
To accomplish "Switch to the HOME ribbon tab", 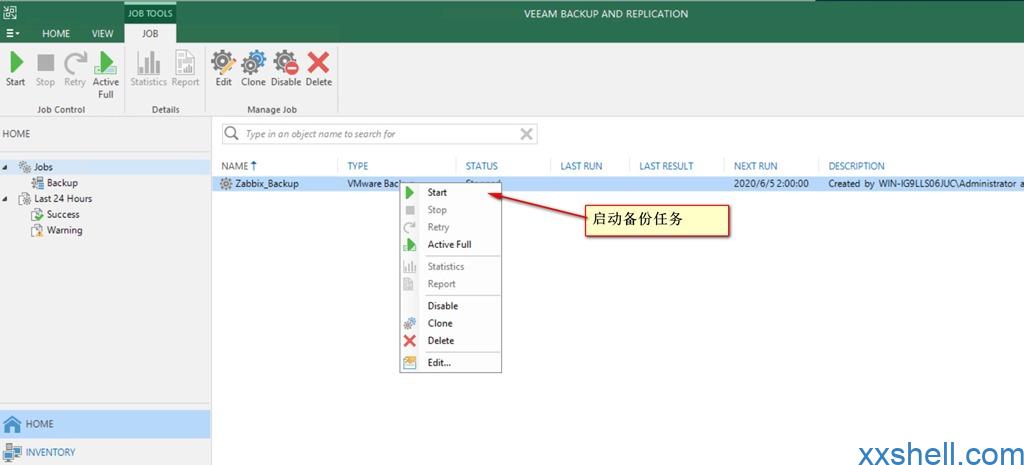I will click(56, 33).
